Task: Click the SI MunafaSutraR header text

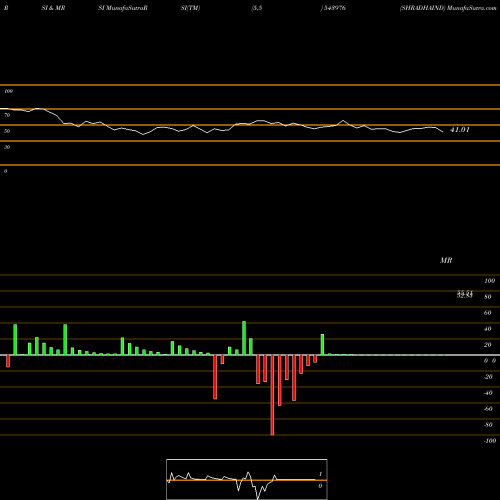Action: pos(123,8)
